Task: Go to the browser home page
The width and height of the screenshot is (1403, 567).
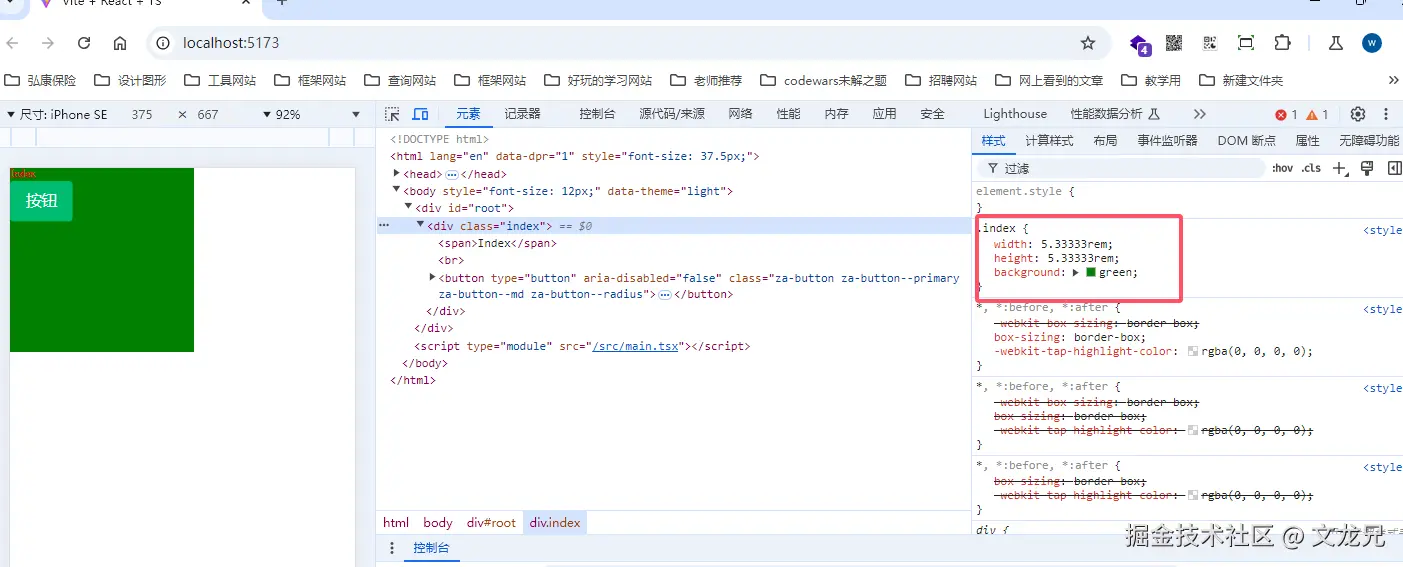Action: pos(120,43)
